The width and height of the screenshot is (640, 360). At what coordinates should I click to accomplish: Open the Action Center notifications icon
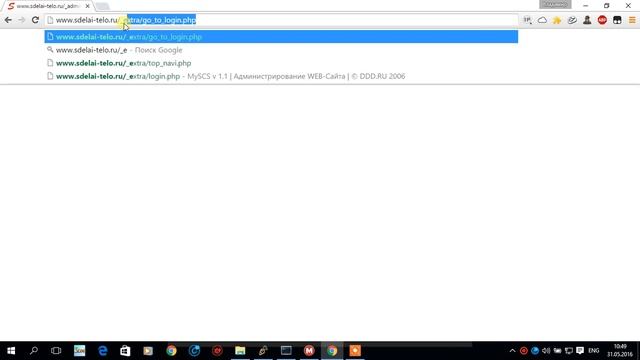[580, 351]
